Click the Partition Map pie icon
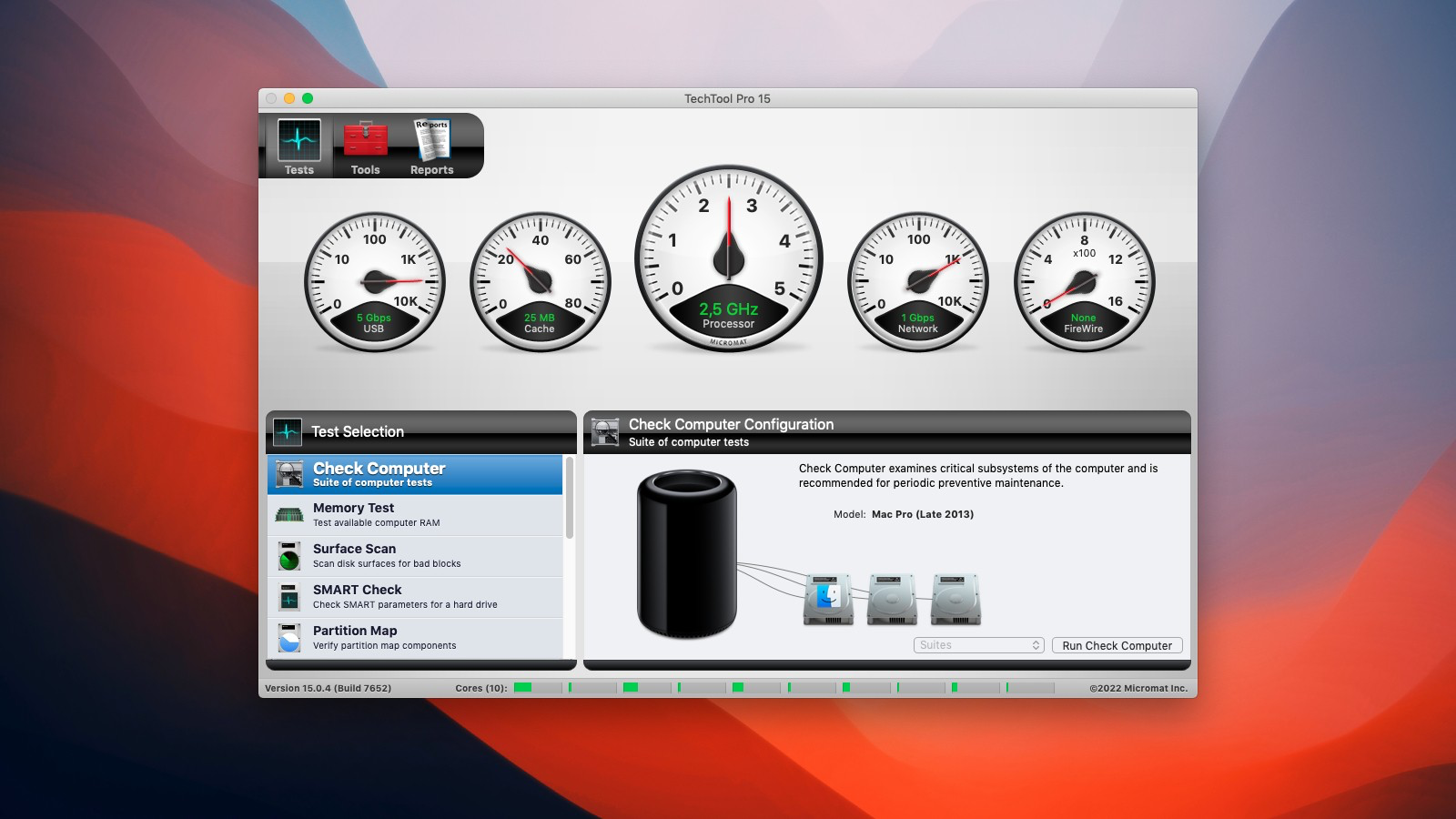Screen dimensions: 1456x819 click(x=288, y=636)
